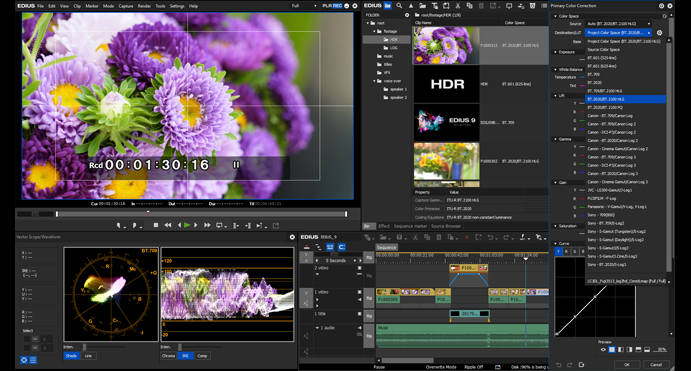The height and width of the screenshot is (371, 691).
Task: Open the Render menu
Action: 144,6
